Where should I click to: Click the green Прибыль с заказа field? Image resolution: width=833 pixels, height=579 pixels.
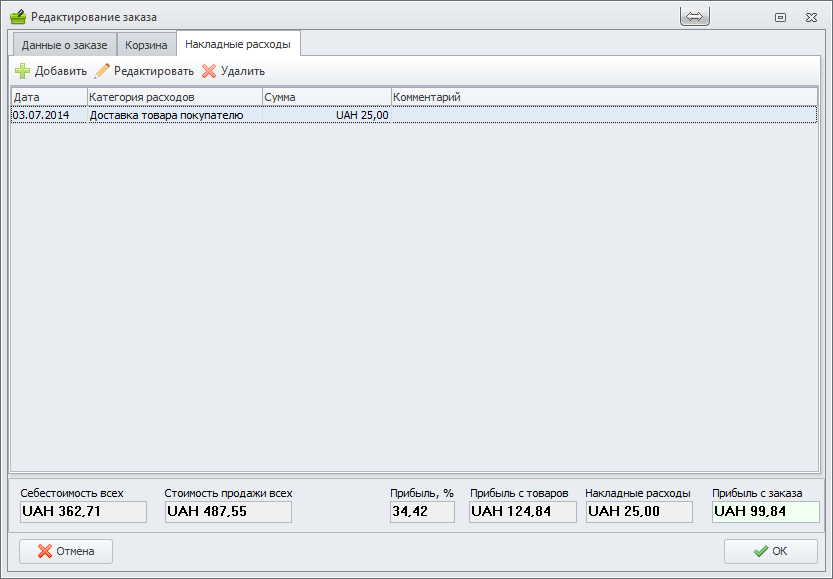coord(765,512)
